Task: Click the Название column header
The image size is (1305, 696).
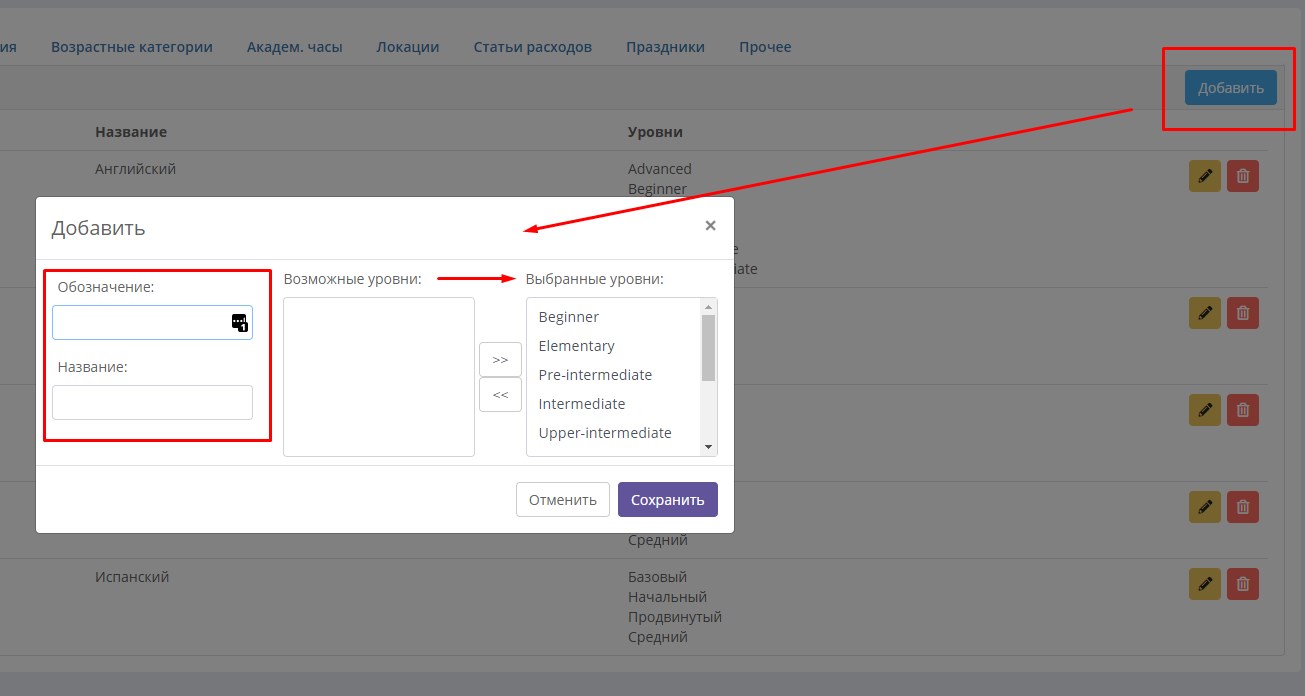Action: click(131, 132)
